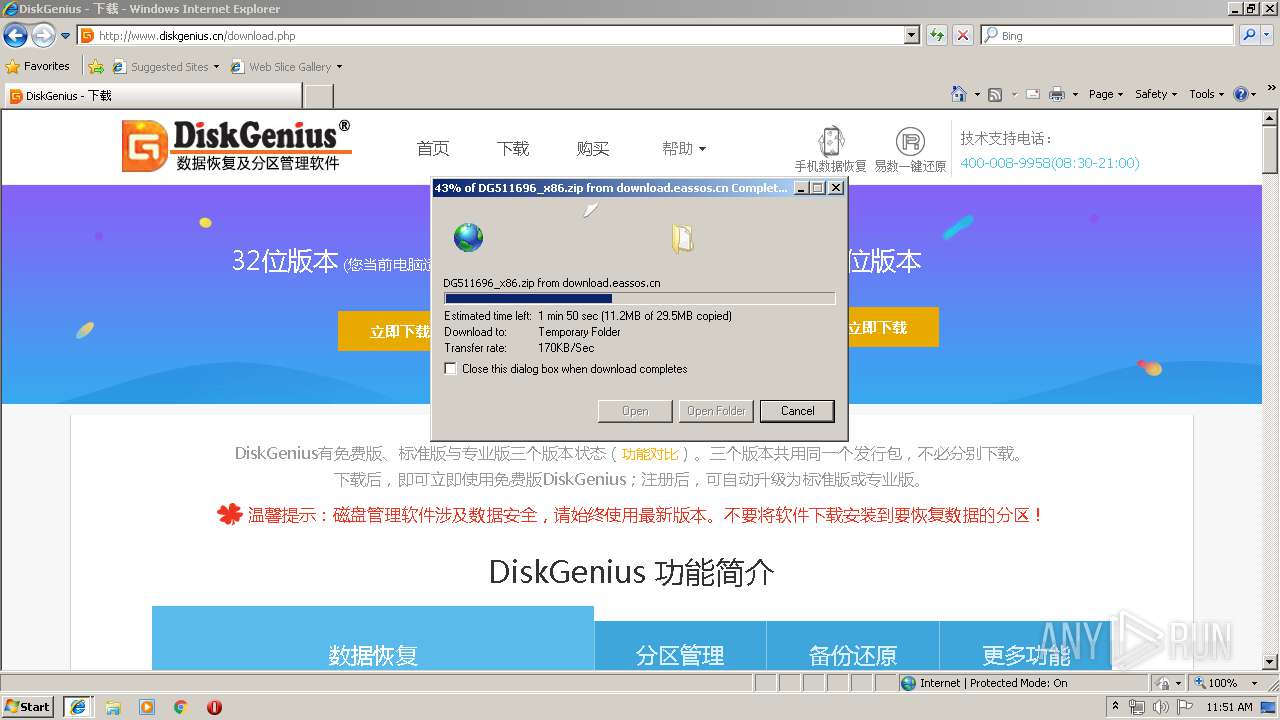
Task: Click the Help question mark icon
Action: pyautogui.click(x=1241, y=94)
